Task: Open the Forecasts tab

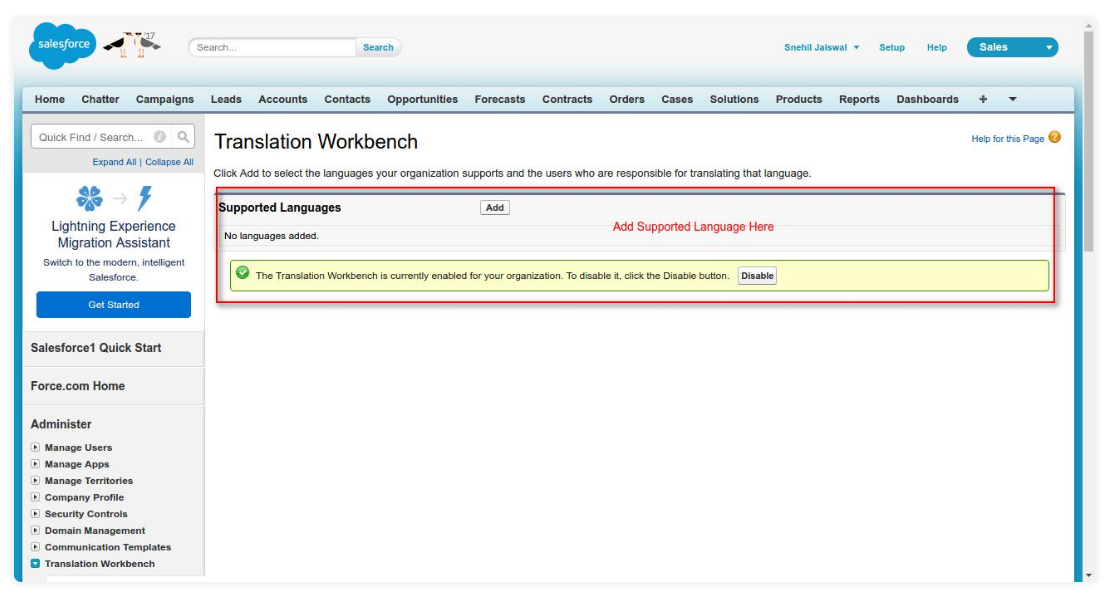Action: tap(500, 99)
